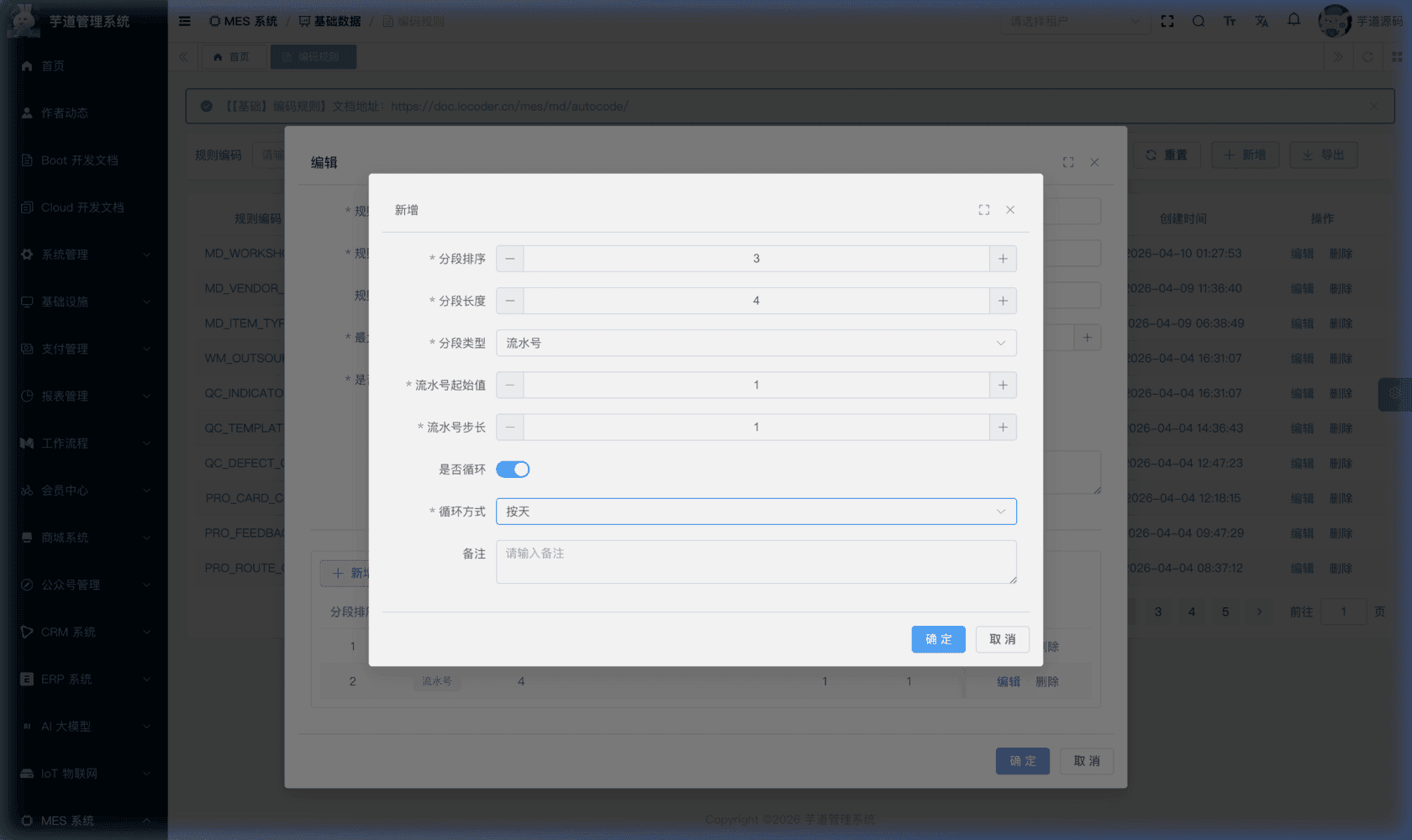Click minus icon for 分段排序
Viewport: 1412px width, 840px height.
[x=509, y=259]
